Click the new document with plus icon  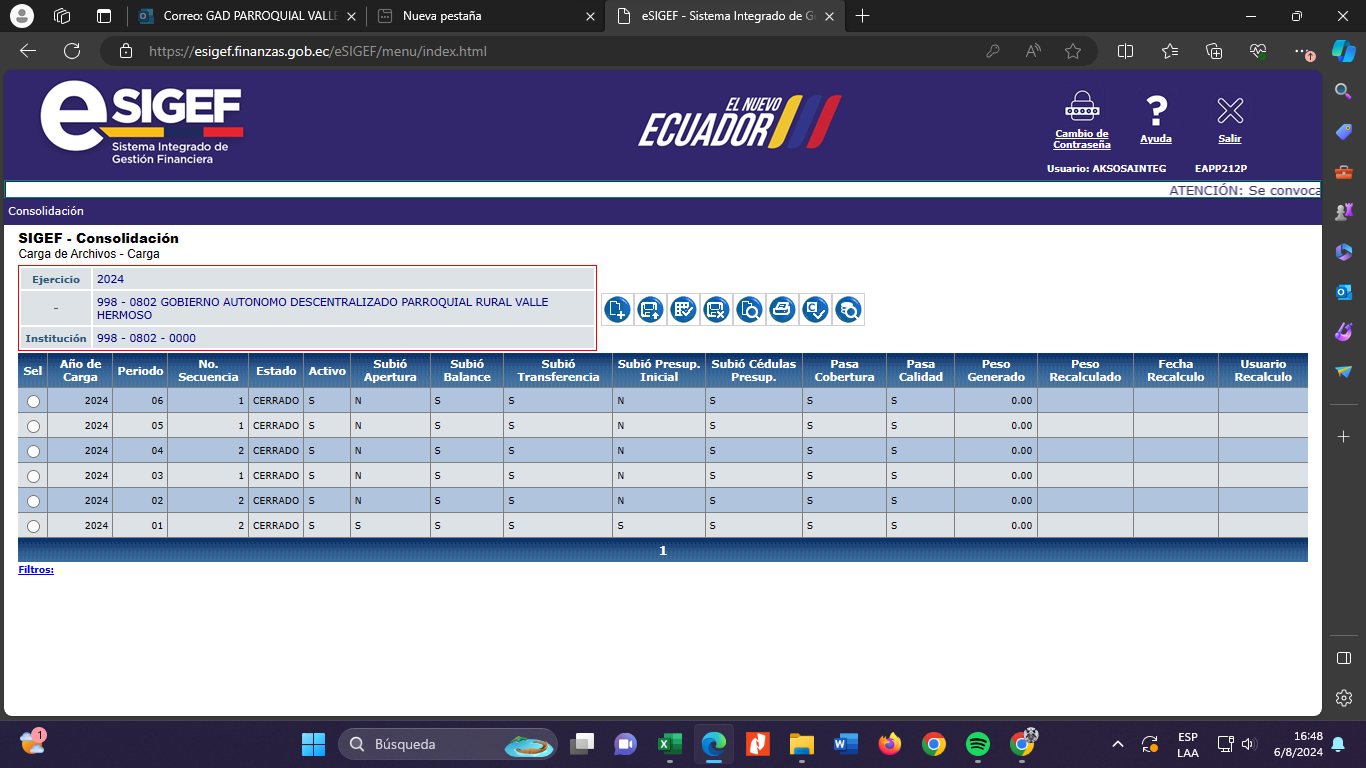tap(617, 310)
